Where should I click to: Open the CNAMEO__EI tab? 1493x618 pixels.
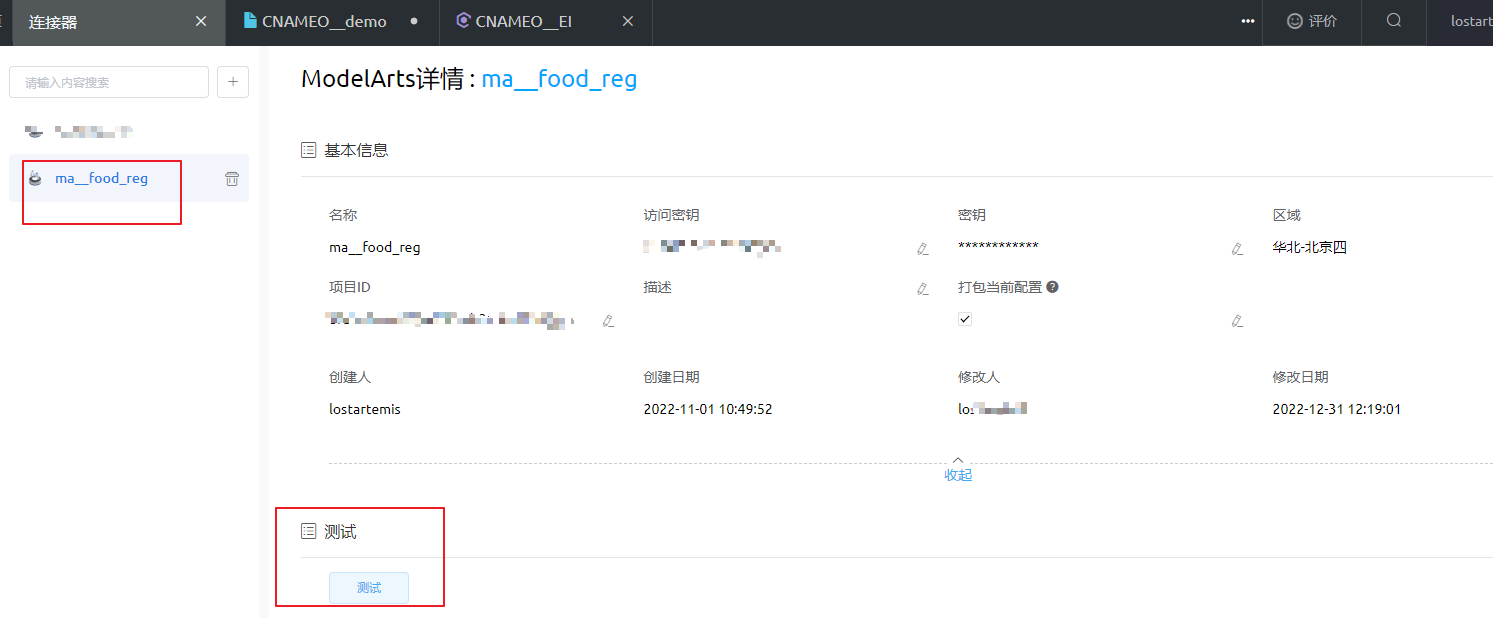pos(523,22)
